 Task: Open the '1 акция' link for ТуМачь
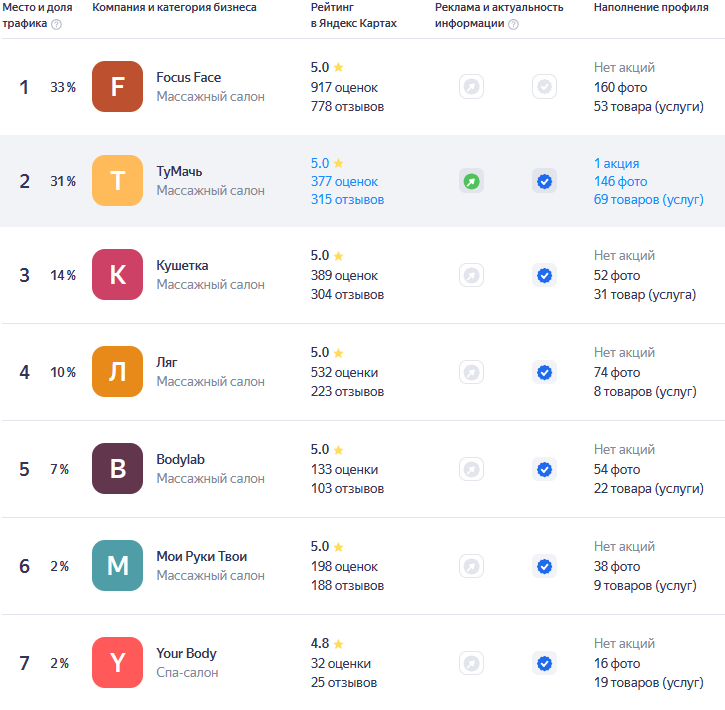[616, 163]
